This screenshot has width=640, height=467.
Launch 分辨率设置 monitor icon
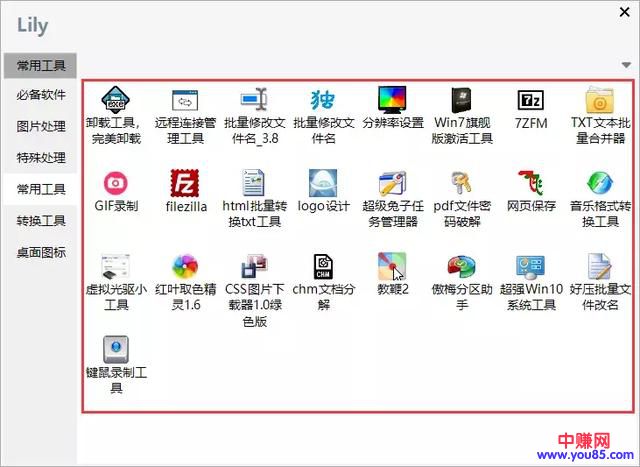coord(392,100)
